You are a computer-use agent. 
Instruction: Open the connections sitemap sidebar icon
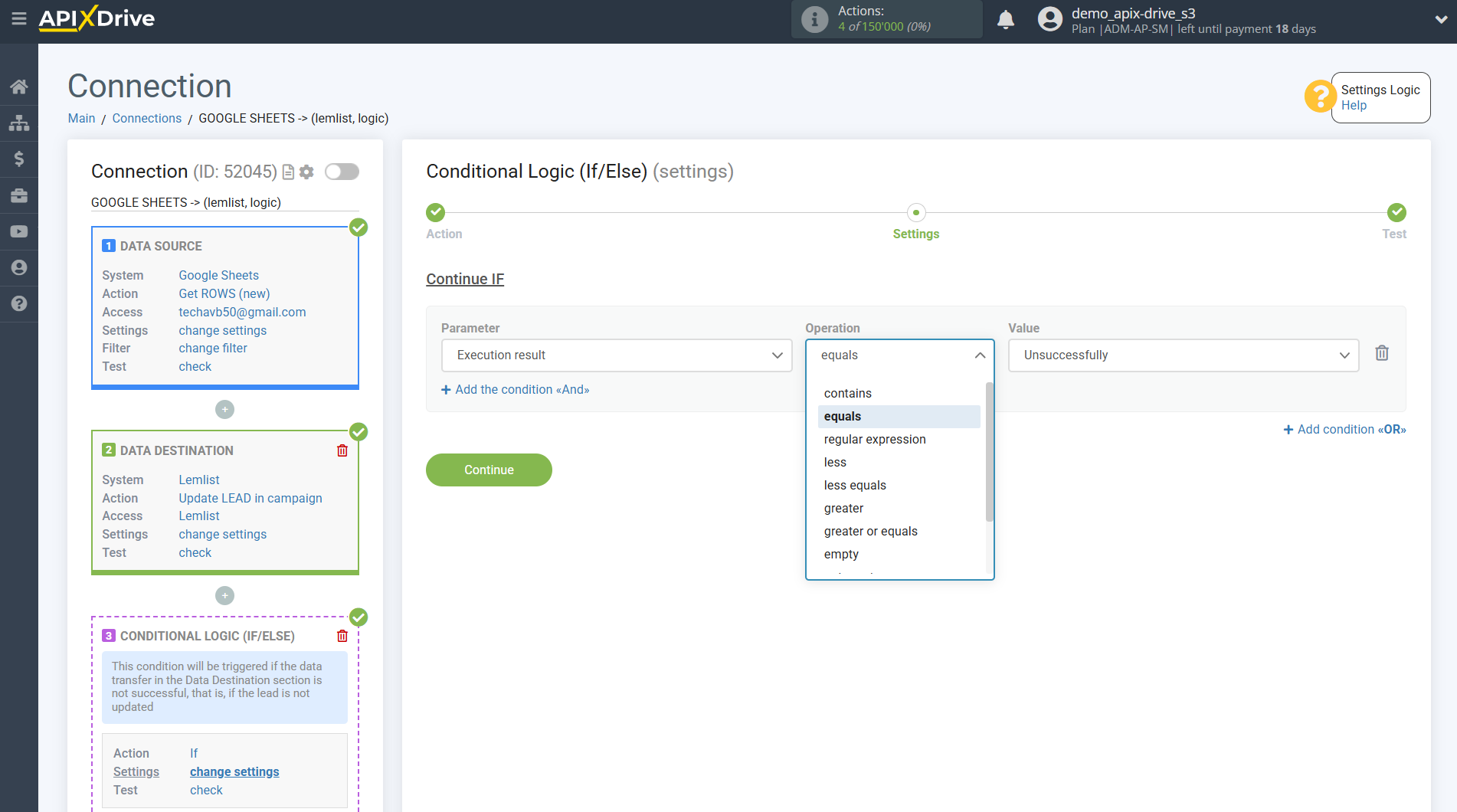click(x=19, y=123)
